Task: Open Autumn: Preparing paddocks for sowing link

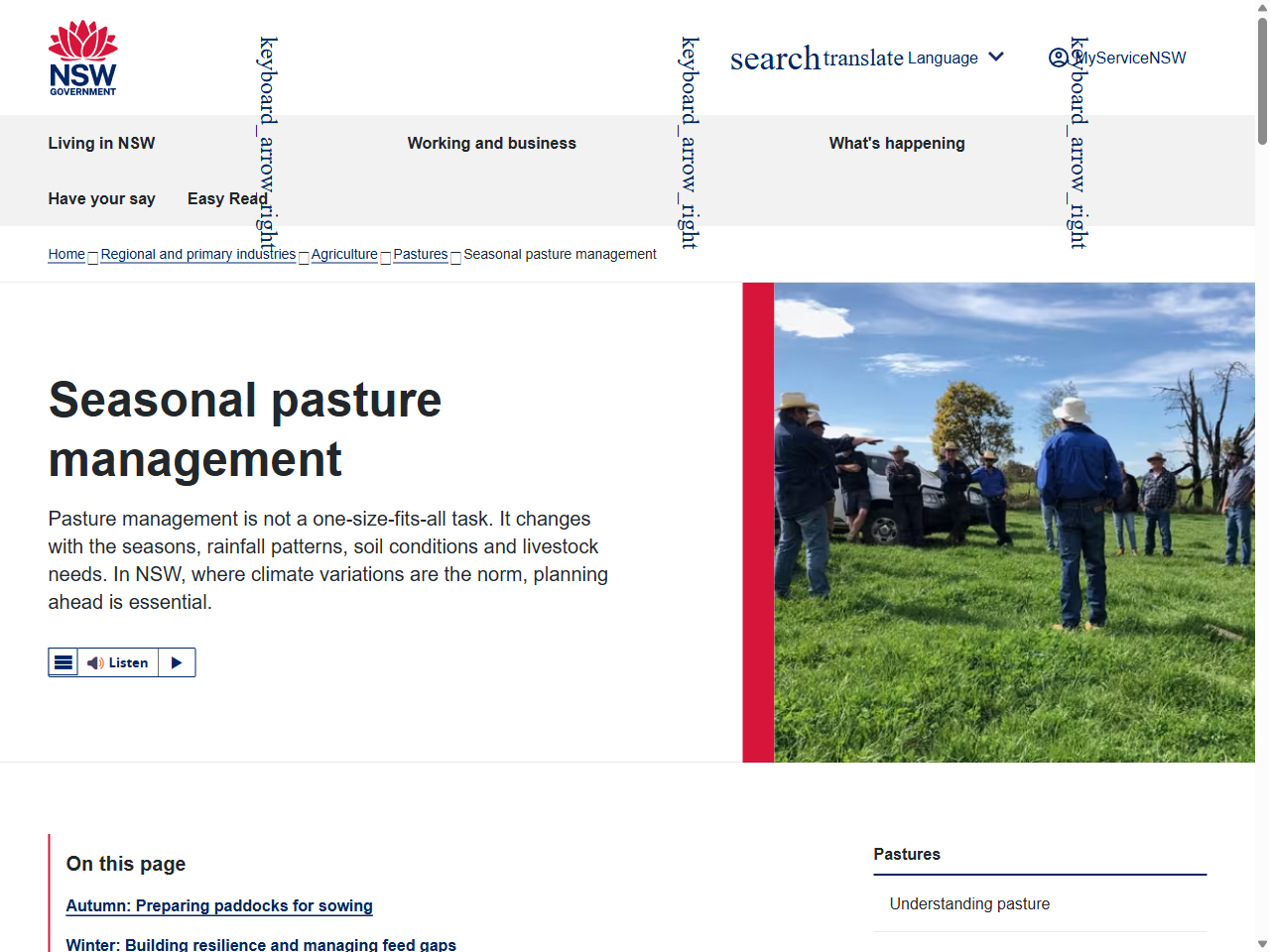Action: point(218,905)
